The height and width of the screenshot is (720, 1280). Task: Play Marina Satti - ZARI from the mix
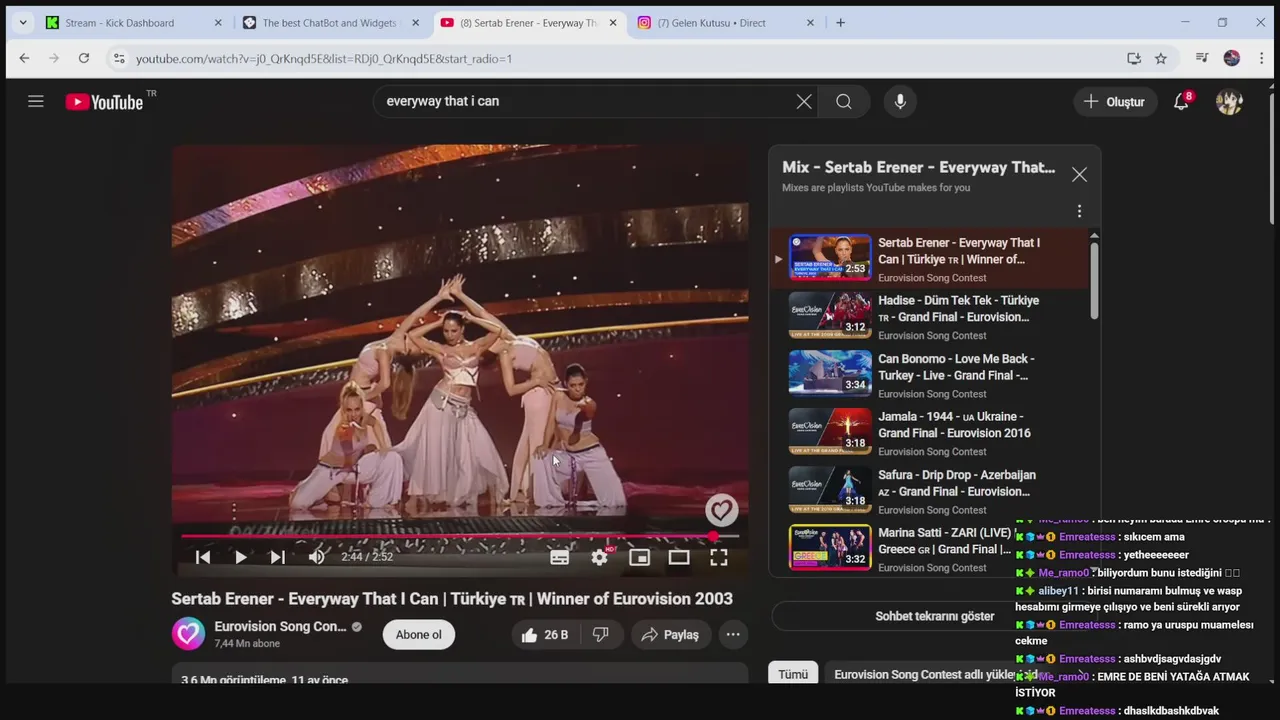point(929,548)
